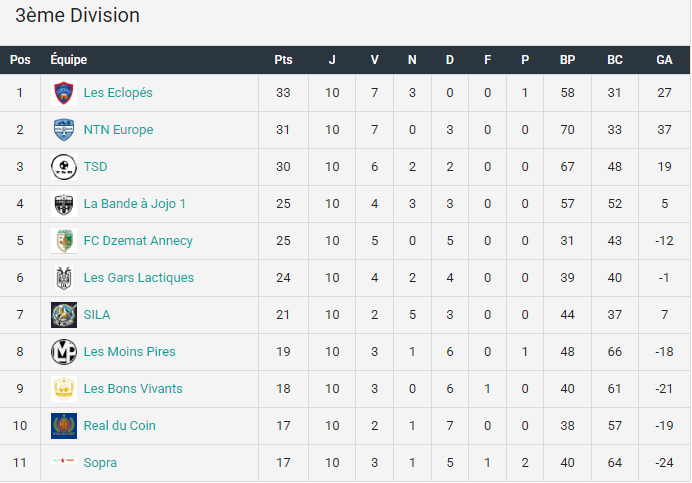Select the BP column header
The height and width of the screenshot is (483, 692).
coord(568,60)
